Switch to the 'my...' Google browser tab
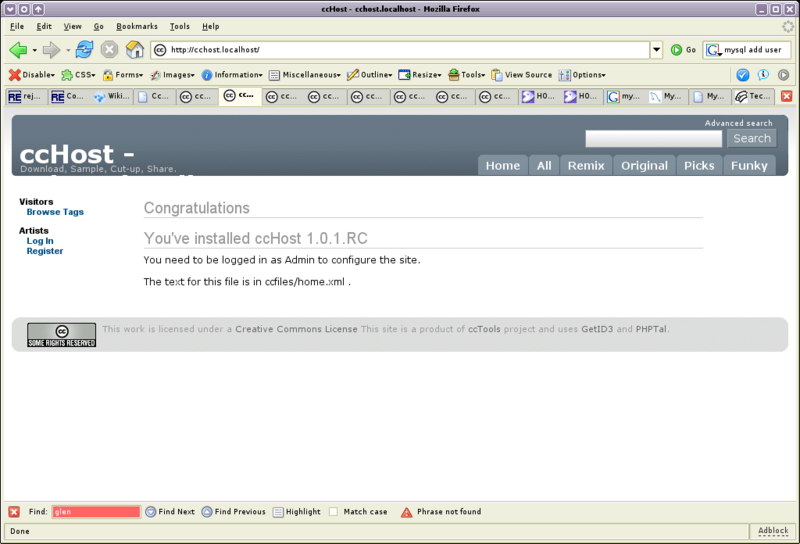 [625, 96]
